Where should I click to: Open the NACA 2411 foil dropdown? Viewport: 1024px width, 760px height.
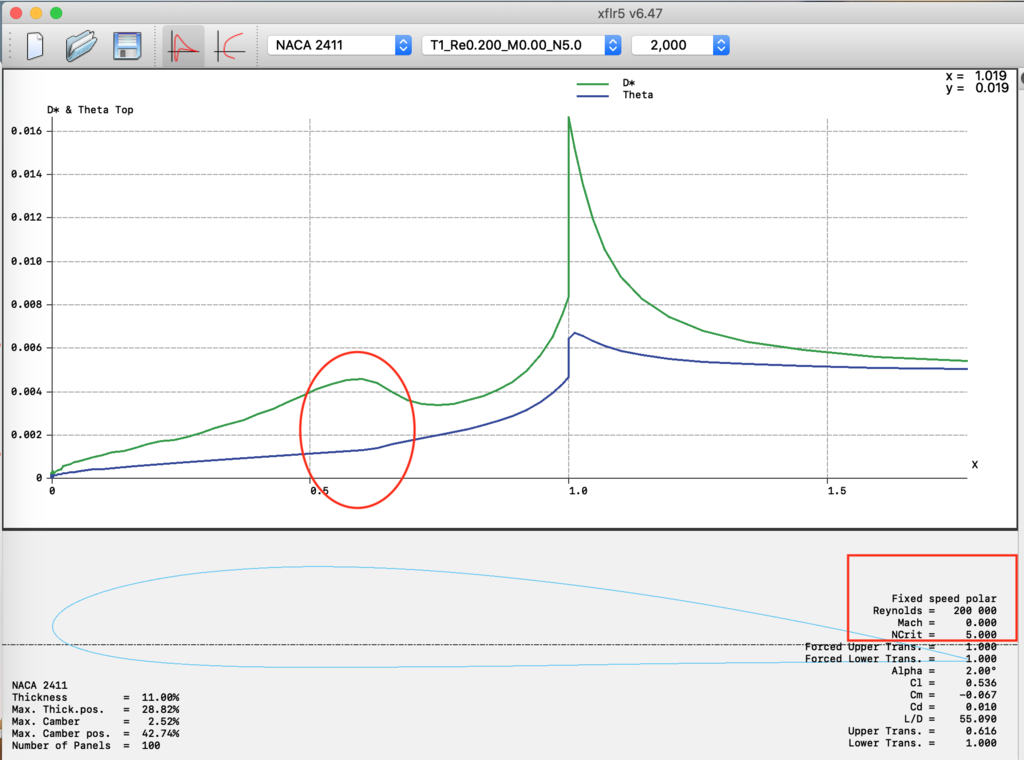coord(339,45)
